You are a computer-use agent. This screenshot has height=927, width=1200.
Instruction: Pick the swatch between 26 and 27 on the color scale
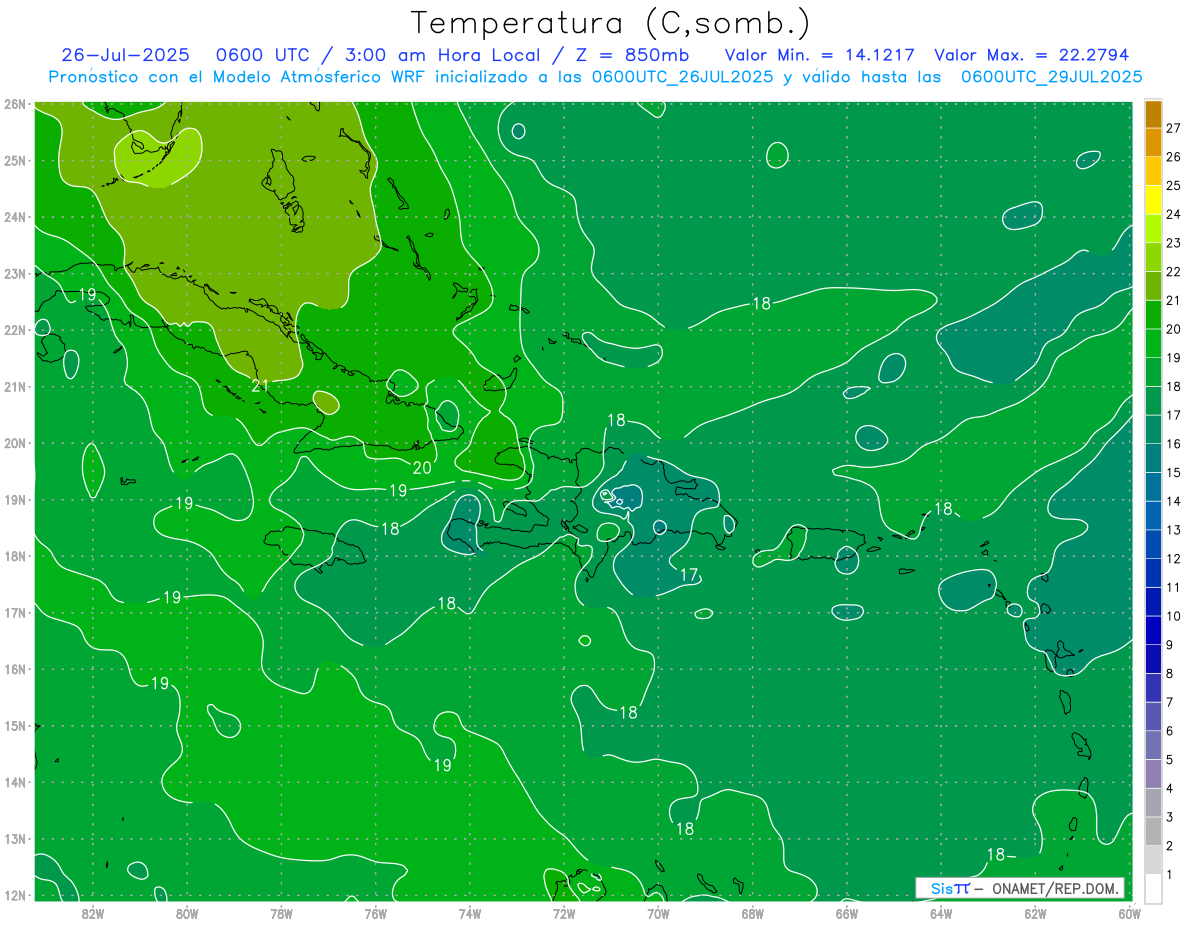coord(1153,142)
